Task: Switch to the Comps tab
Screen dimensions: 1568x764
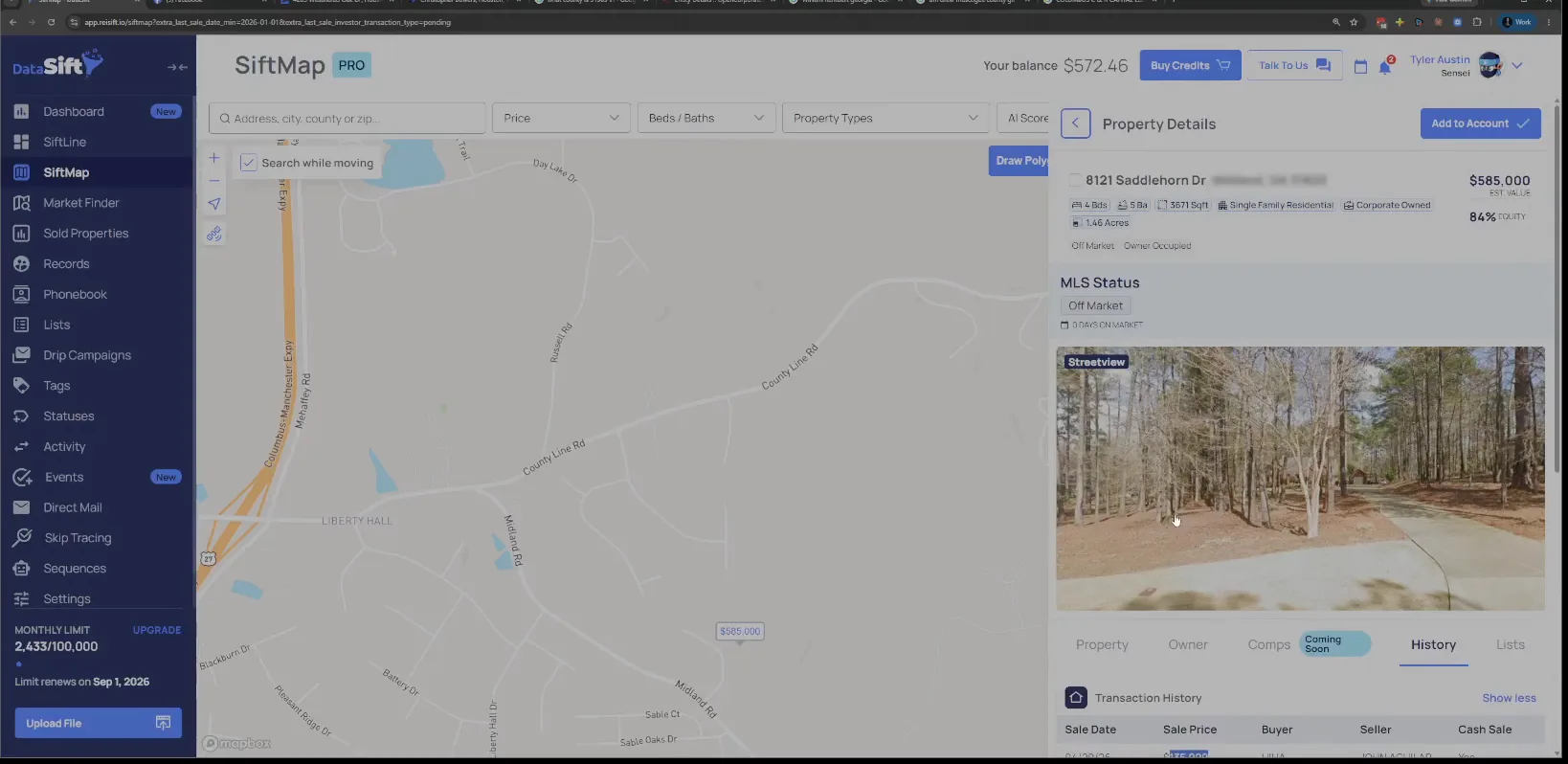Action: pos(1269,645)
